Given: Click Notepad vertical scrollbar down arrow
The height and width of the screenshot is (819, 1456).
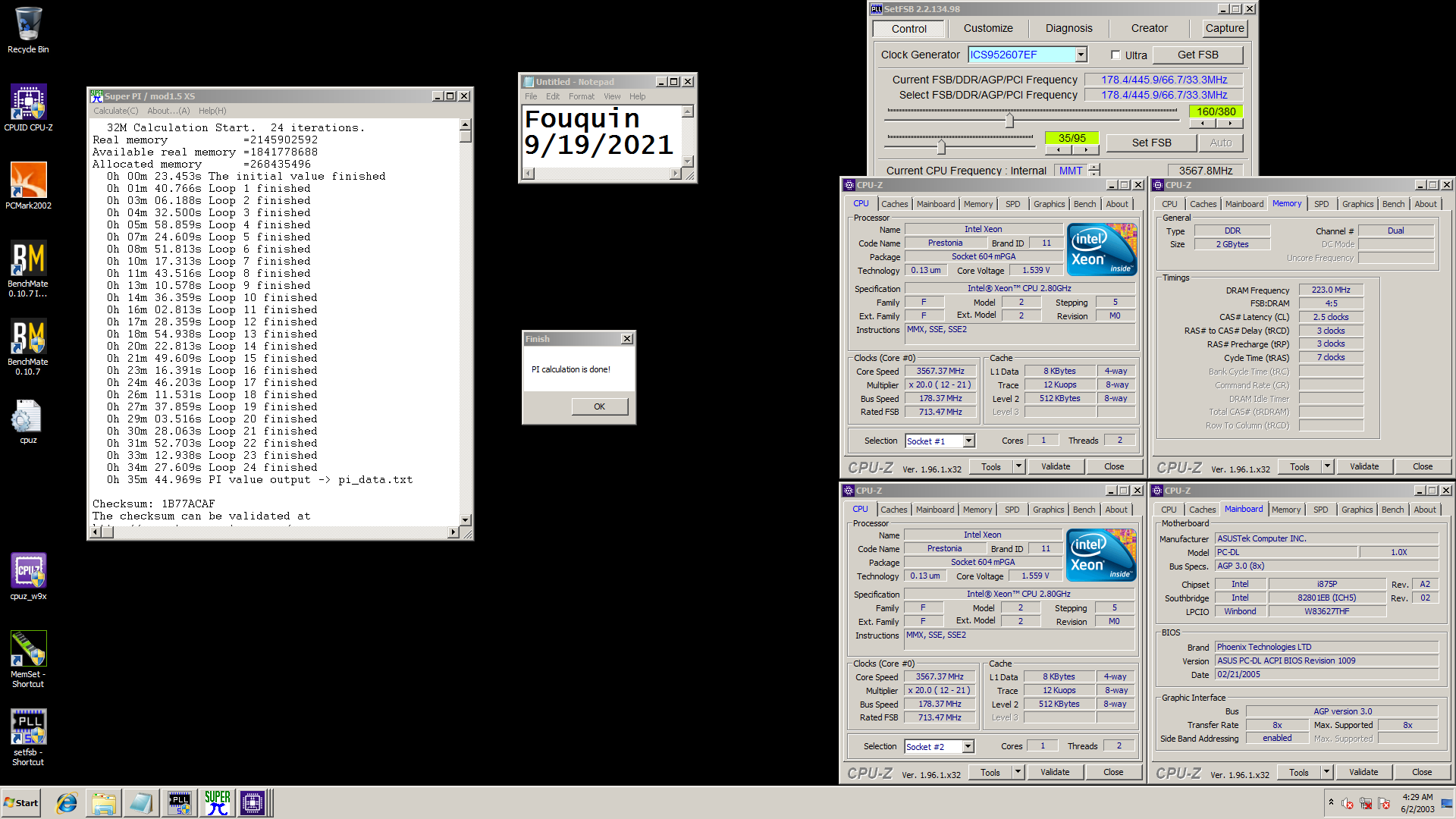Looking at the screenshot, I should click(688, 162).
